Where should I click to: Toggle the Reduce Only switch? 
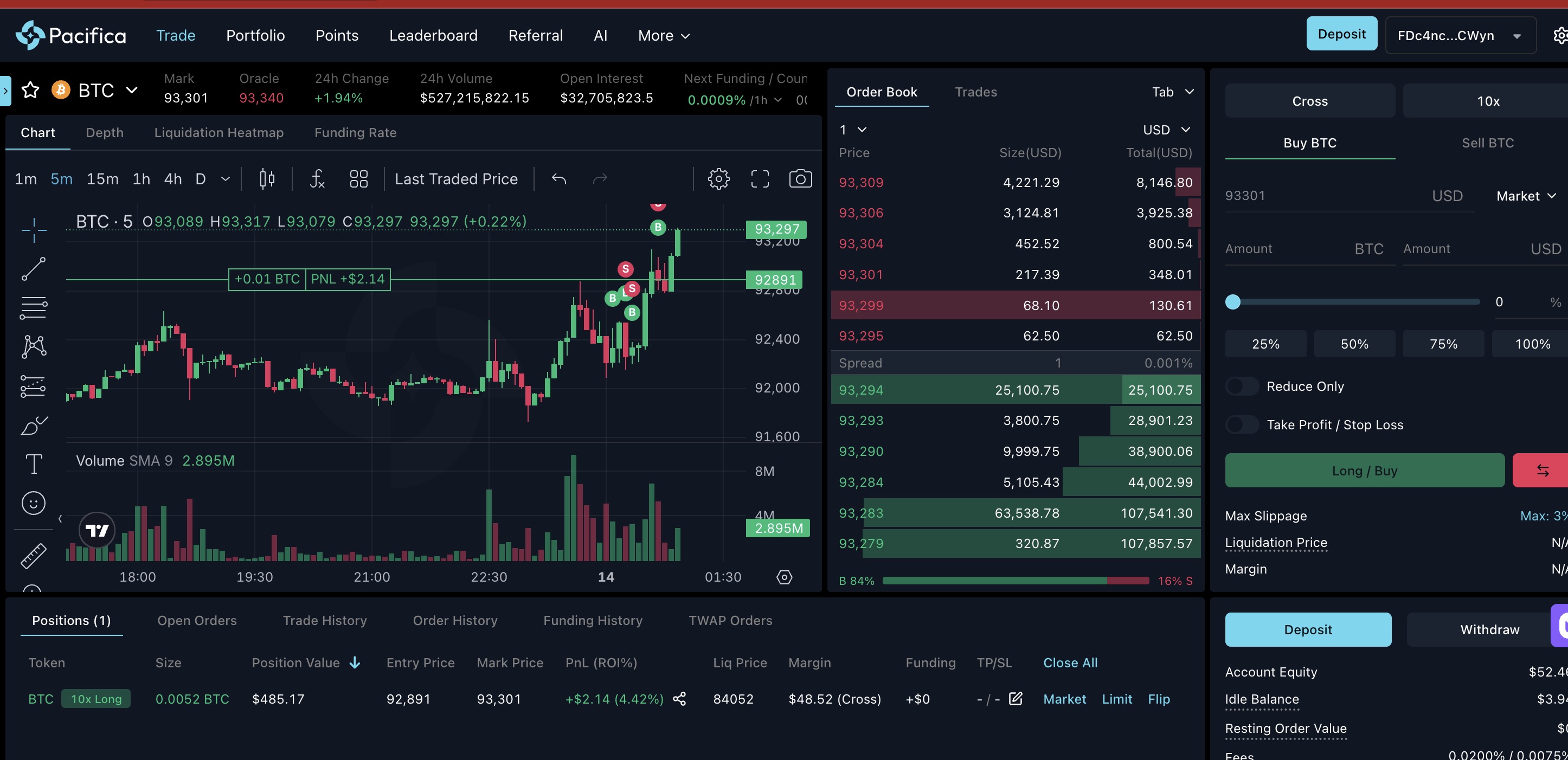1242,387
